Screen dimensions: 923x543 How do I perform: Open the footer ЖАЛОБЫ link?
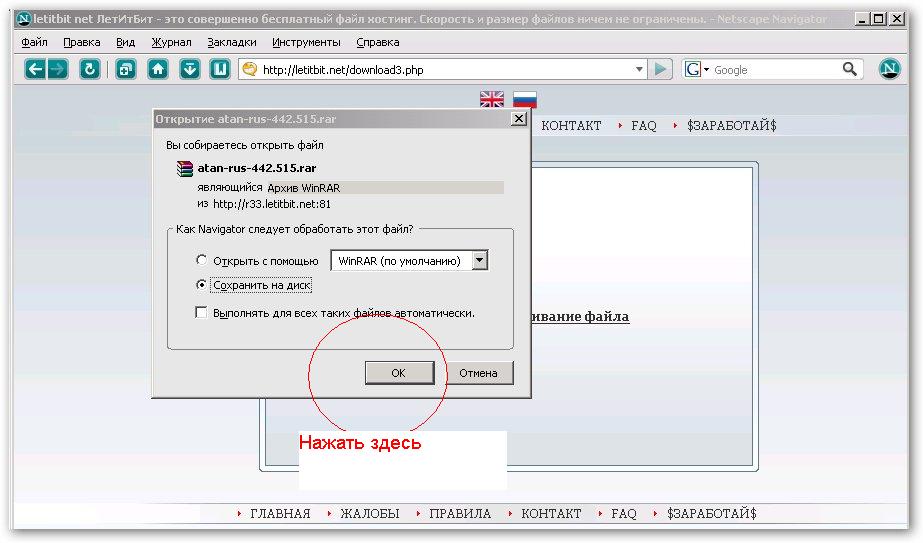(370, 514)
